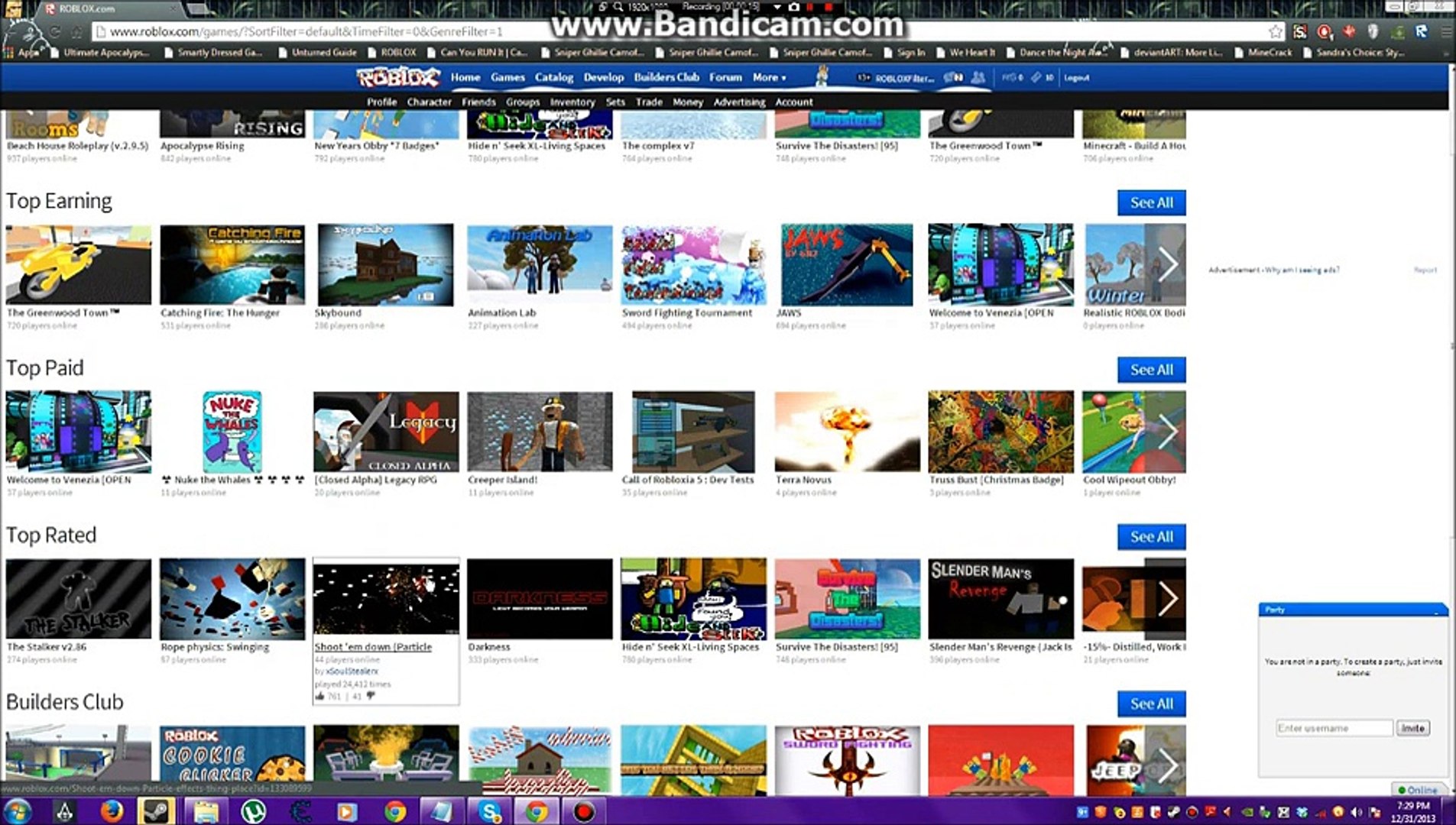1456x825 pixels.
Task: Open the Skybound game thumbnail
Action: pyautogui.click(x=385, y=264)
